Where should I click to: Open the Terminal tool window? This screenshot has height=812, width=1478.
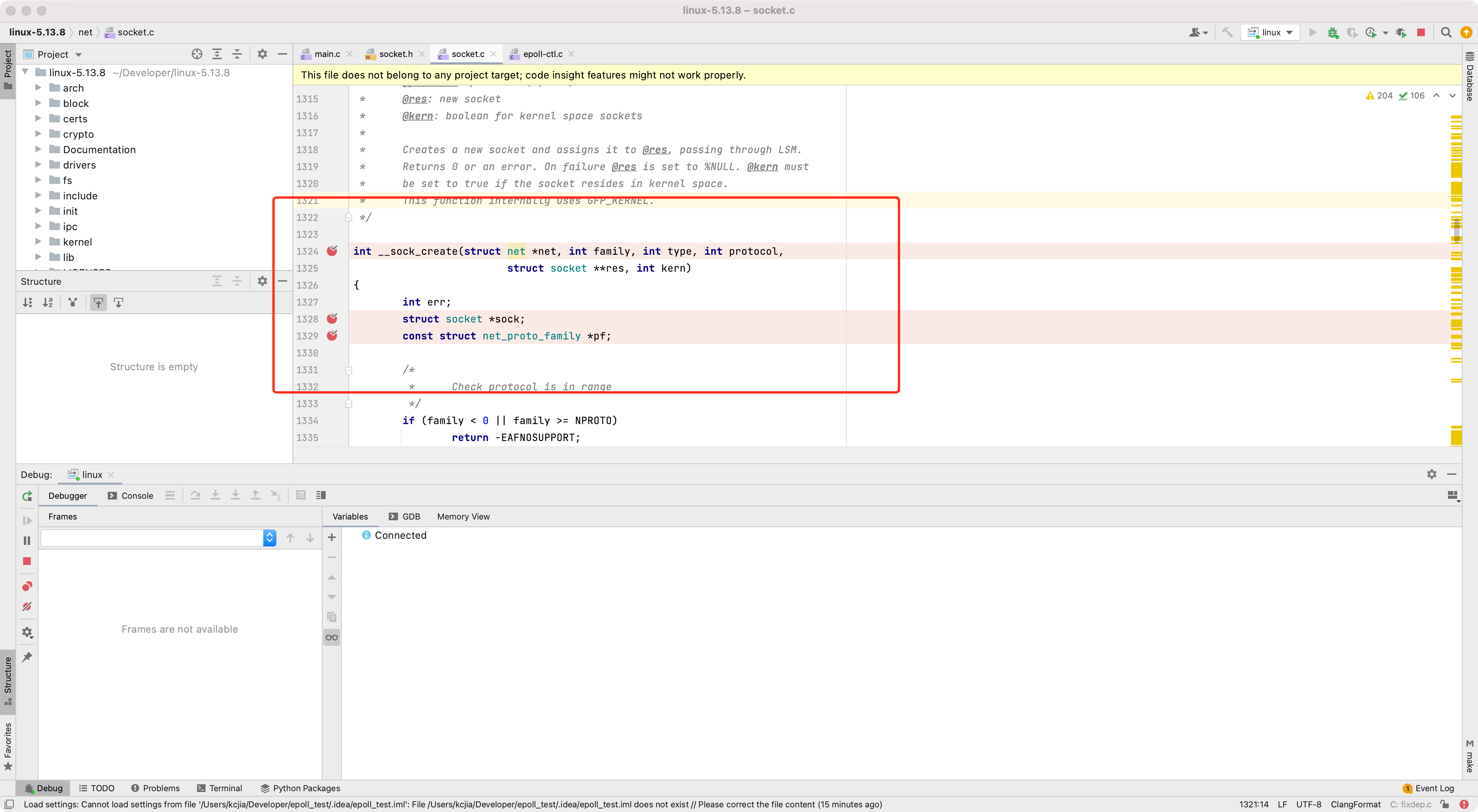point(219,788)
